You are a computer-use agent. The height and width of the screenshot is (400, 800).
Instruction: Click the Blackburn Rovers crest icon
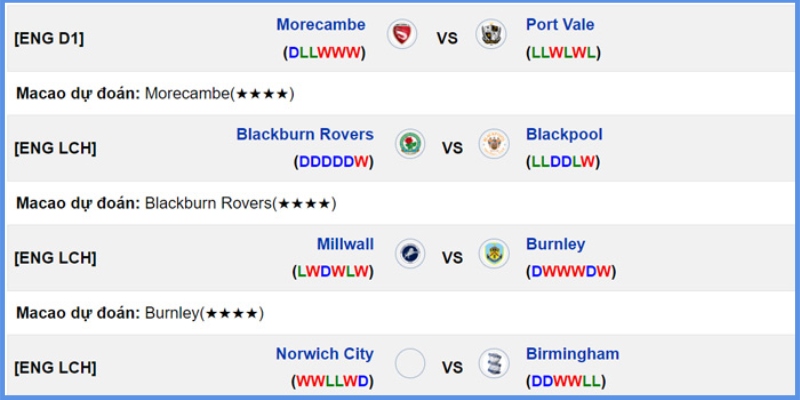[x=410, y=144]
